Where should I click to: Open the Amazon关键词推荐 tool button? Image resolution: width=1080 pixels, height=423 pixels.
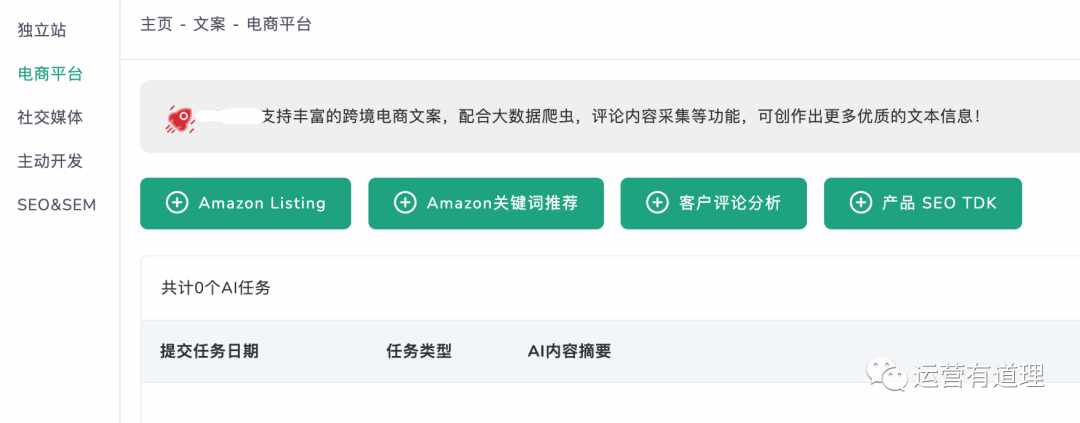click(486, 203)
